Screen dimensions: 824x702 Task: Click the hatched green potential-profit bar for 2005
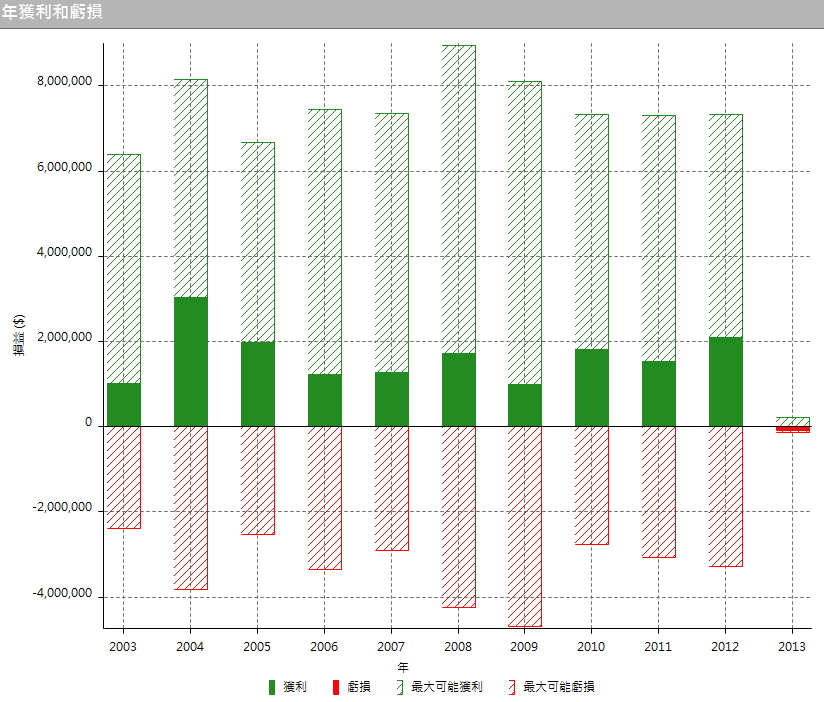coord(258,242)
